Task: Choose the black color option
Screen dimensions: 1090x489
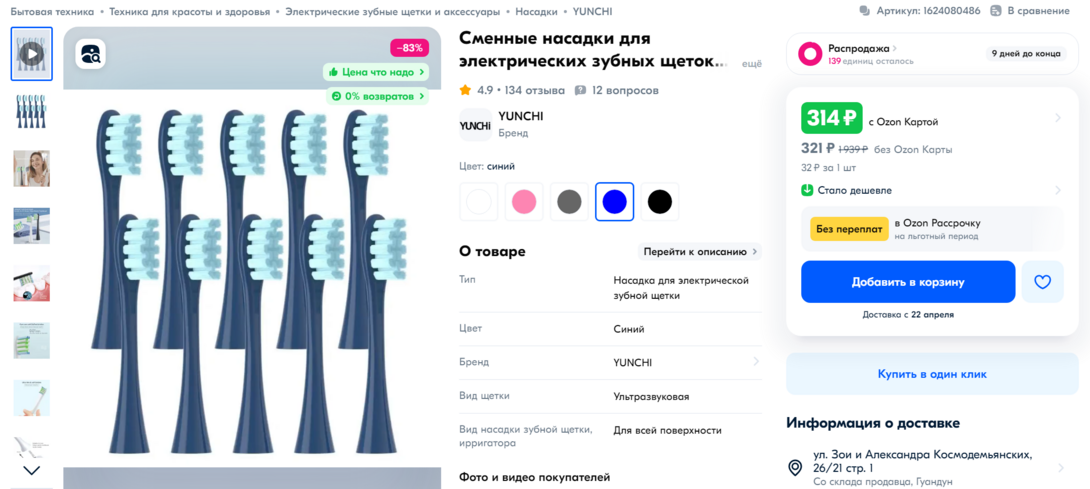Action: click(x=660, y=202)
